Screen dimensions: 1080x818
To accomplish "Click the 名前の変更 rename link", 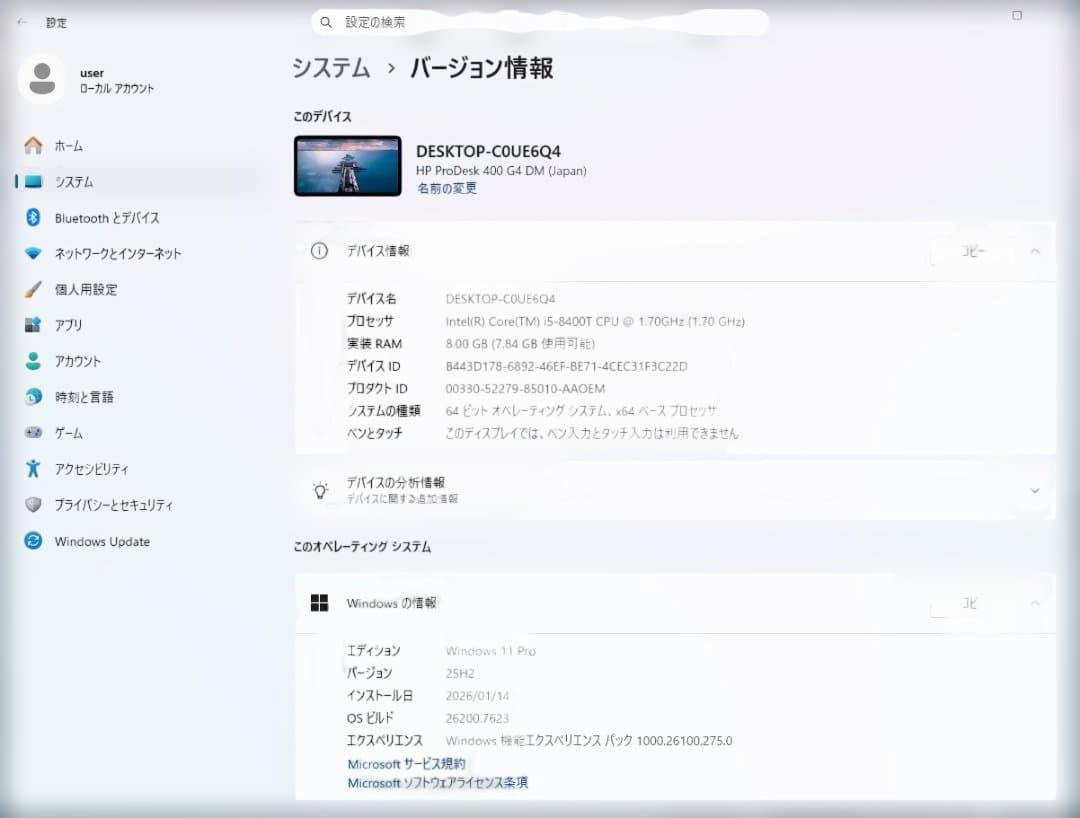I will (446, 188).
